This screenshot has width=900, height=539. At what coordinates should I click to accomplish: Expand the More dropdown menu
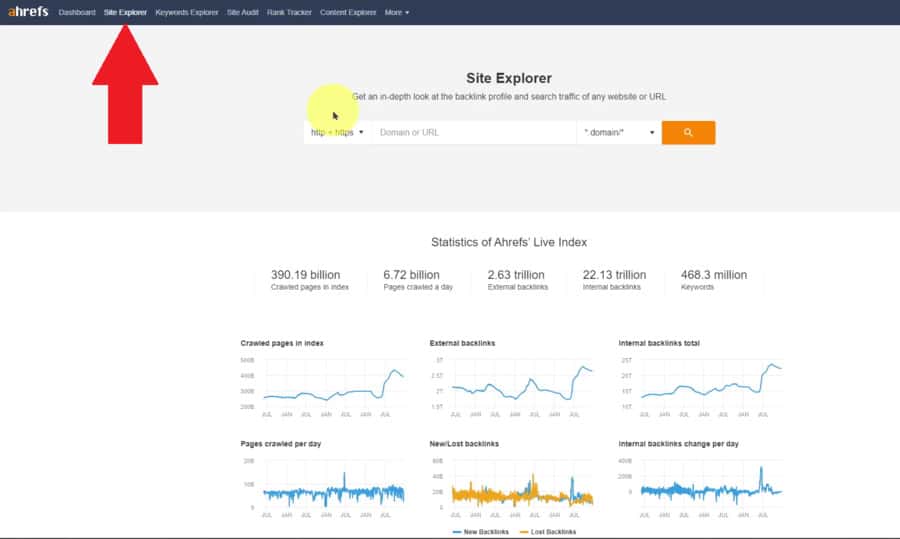point(397,12)
